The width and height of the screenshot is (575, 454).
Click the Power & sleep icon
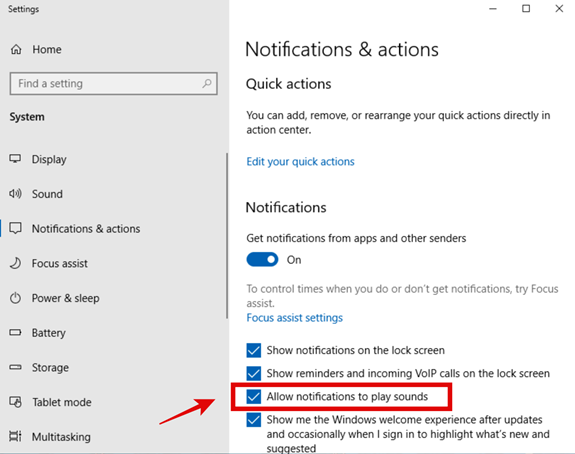[15, 298]
